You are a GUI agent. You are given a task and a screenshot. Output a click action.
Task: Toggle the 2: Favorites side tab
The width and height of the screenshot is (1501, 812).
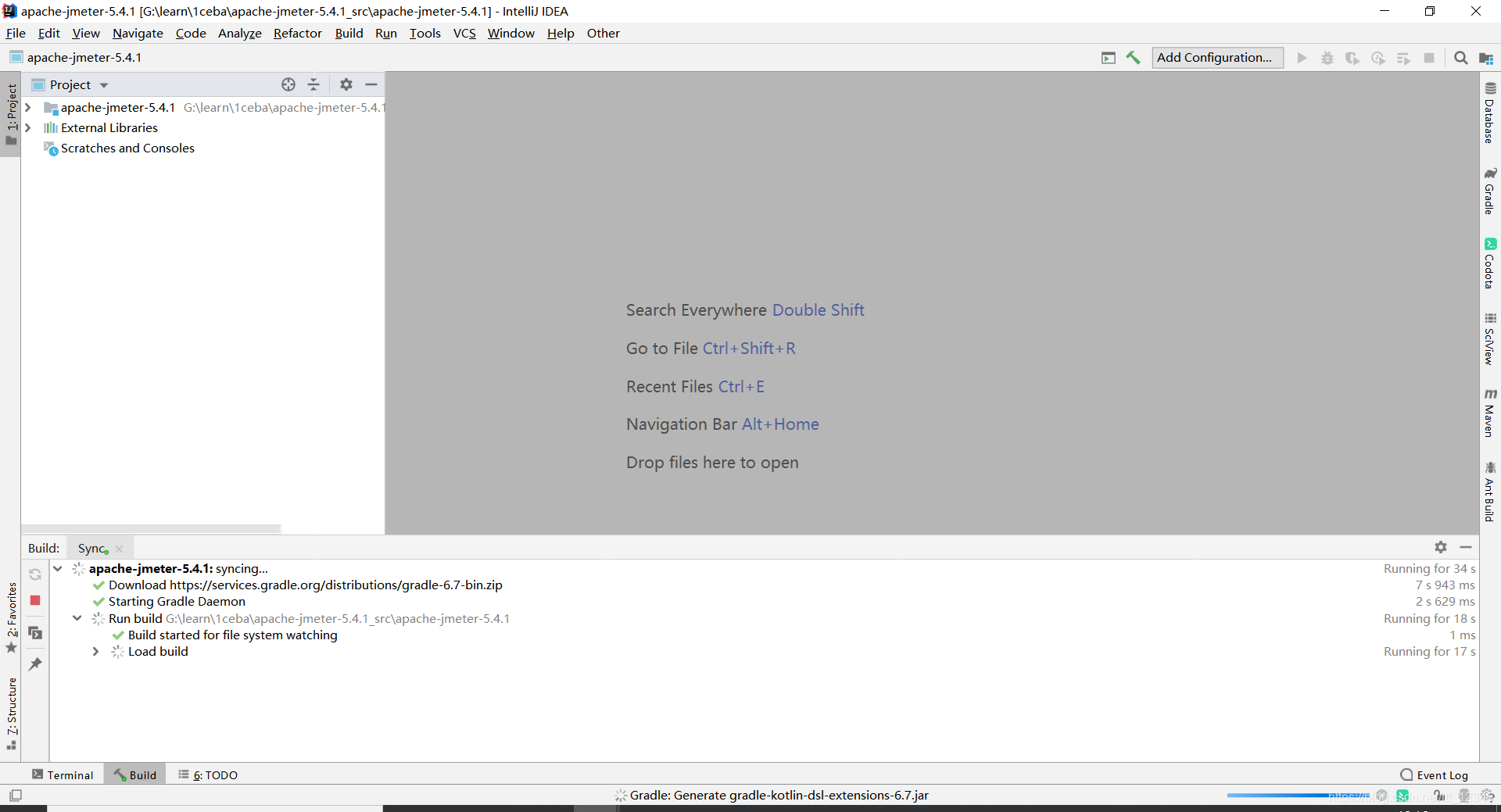[11, 617]
